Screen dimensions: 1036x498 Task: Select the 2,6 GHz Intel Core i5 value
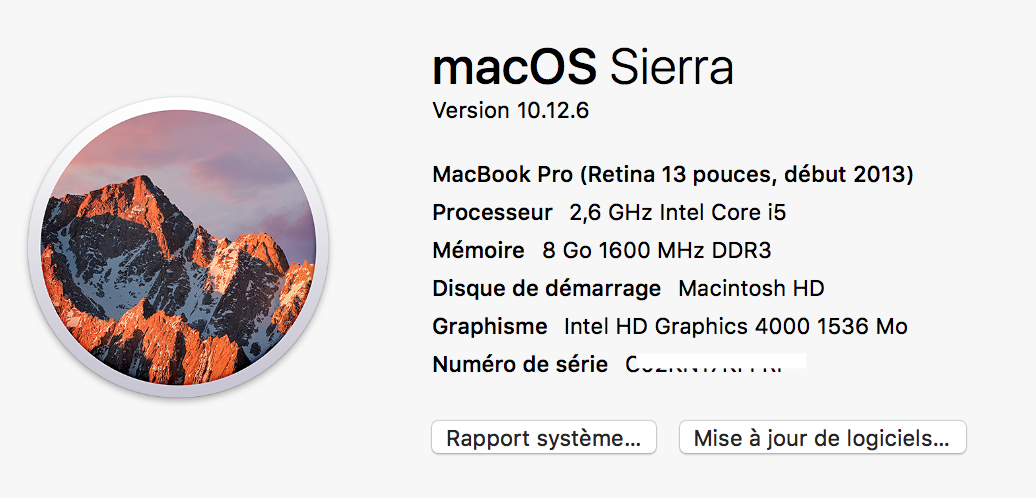tap(670, 212)
